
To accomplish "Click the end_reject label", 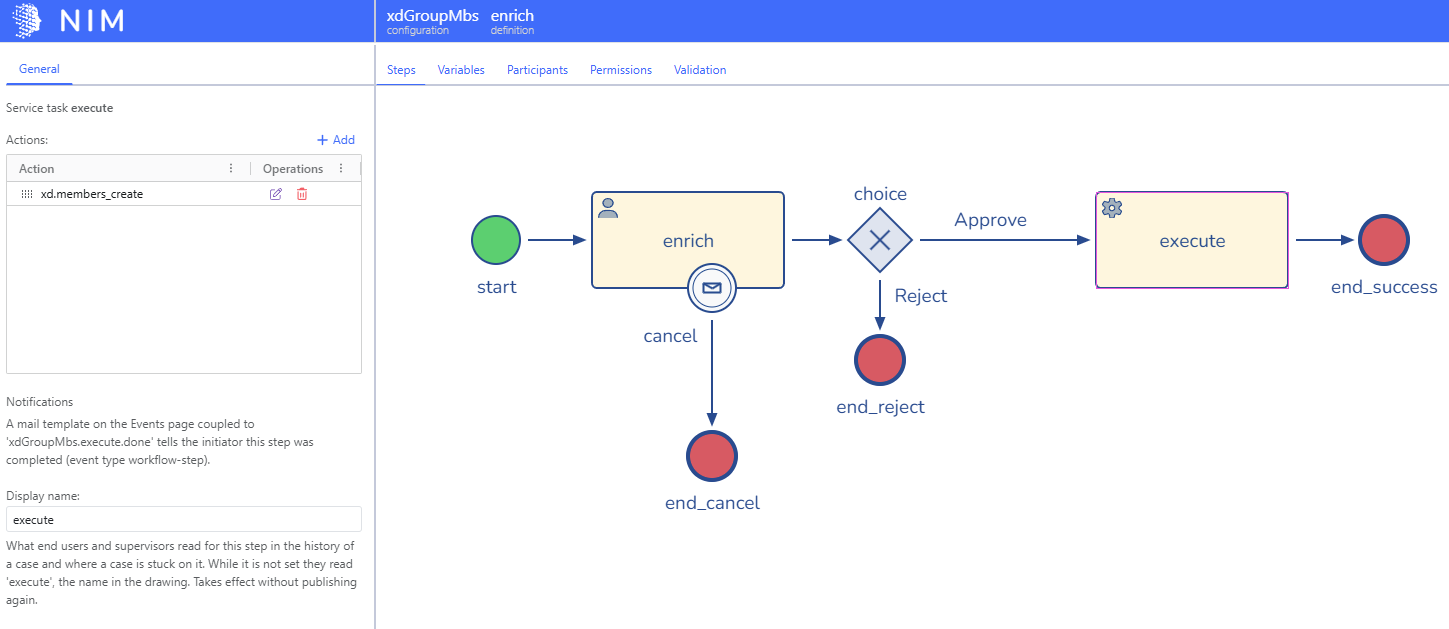I will (x=880, y=407).
